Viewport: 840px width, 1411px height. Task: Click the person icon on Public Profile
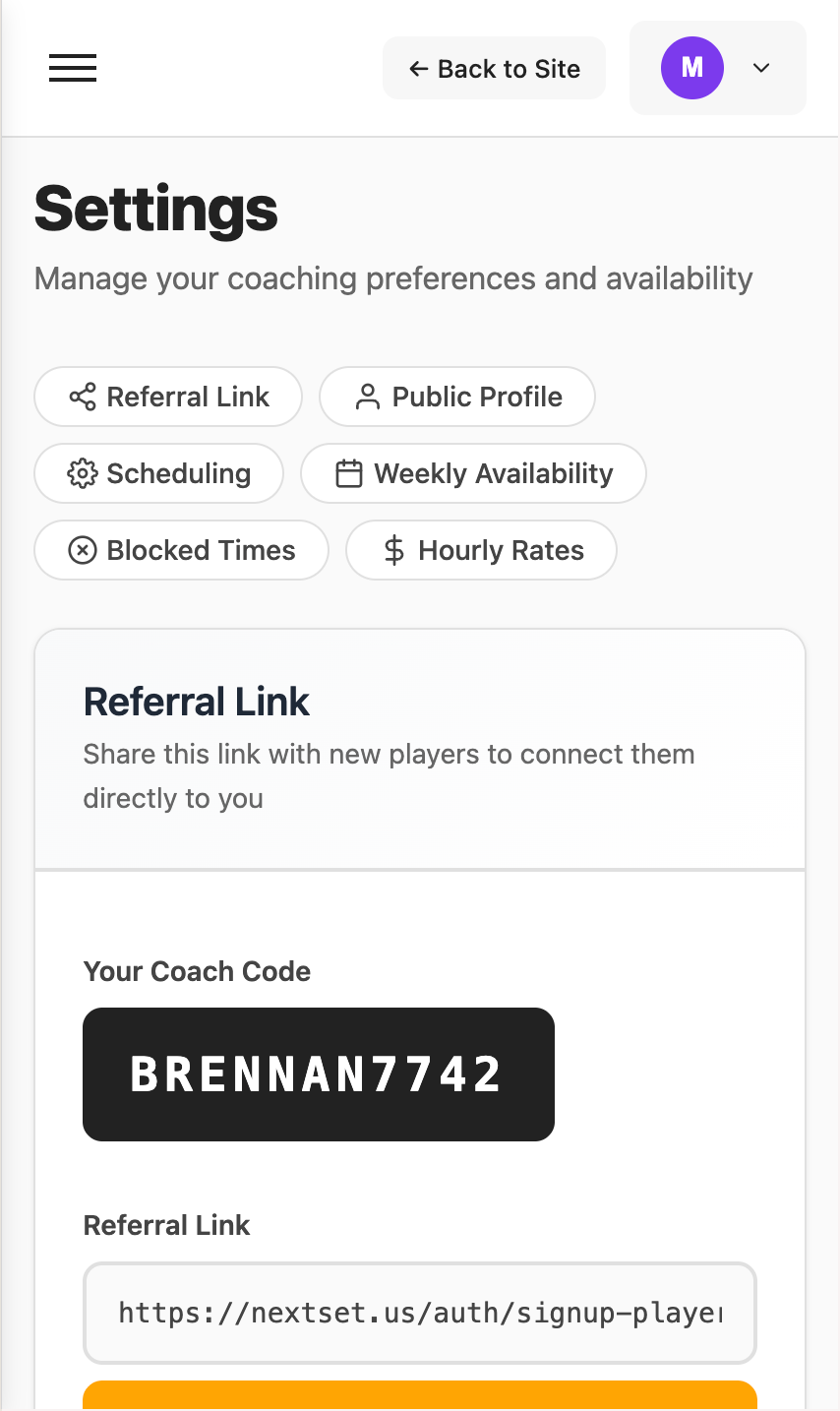(x=368, y=397)
